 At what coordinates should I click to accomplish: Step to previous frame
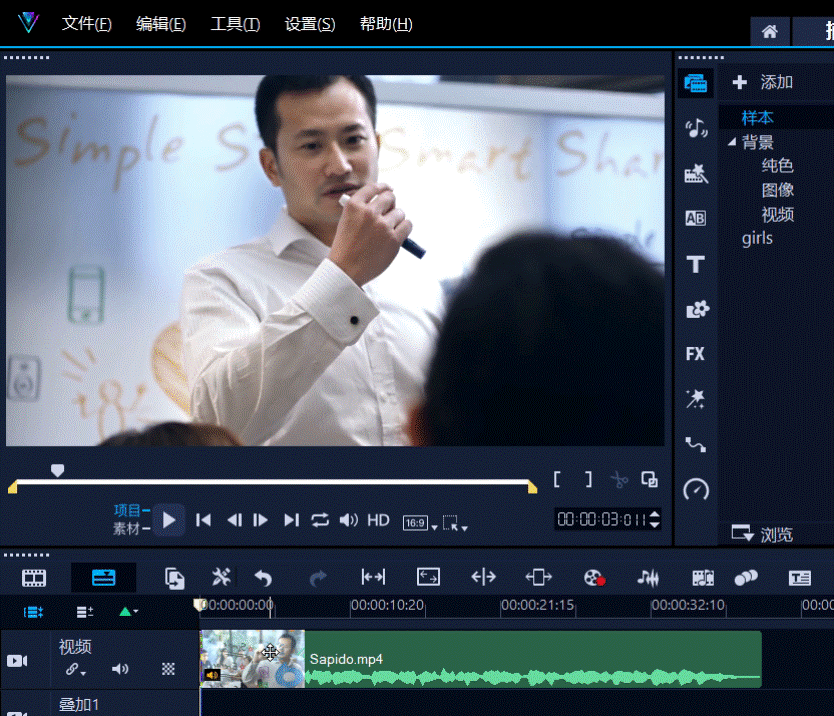click(234, 520)
